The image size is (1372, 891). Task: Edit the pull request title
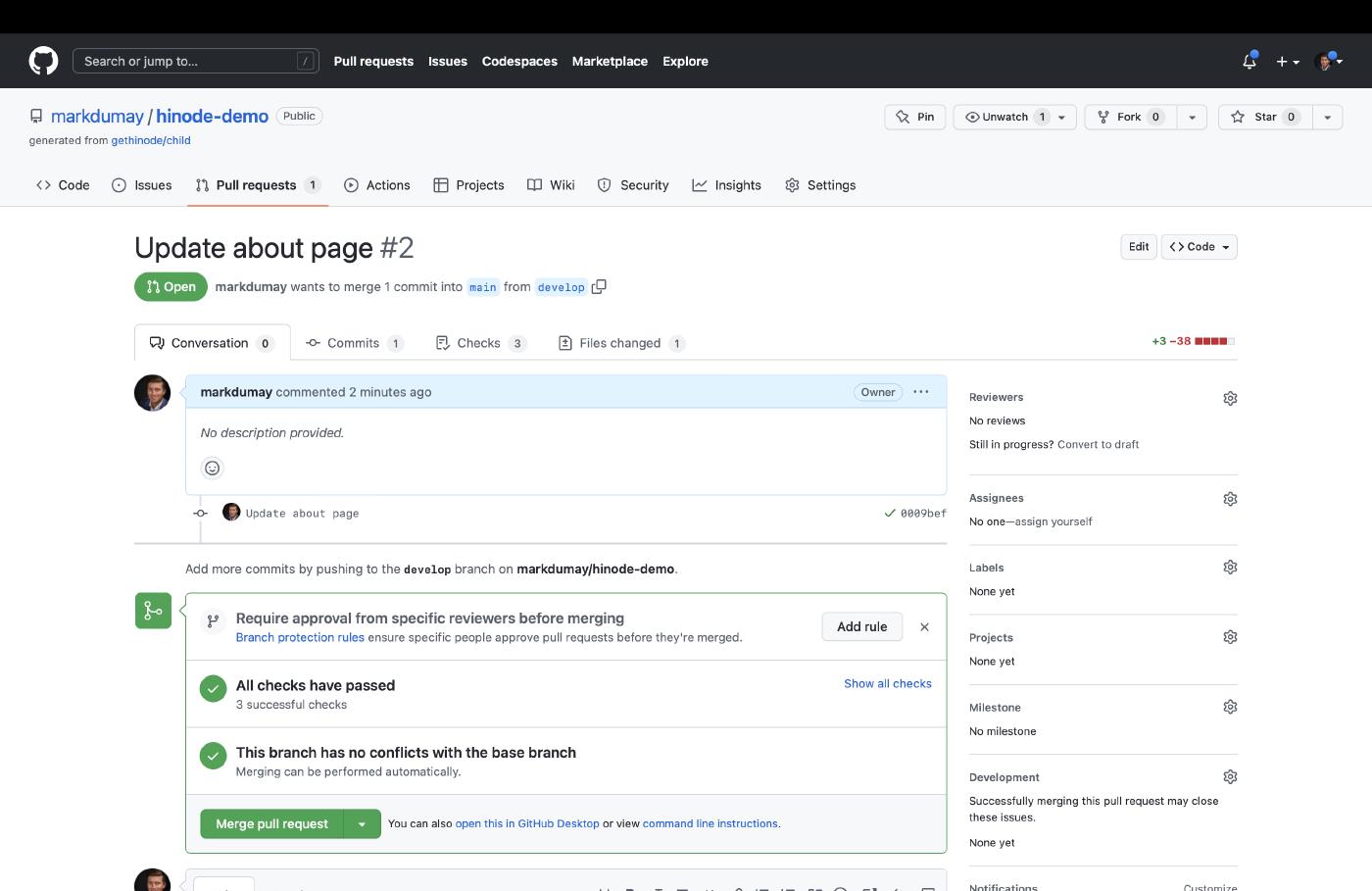(x=1139, y=247)
